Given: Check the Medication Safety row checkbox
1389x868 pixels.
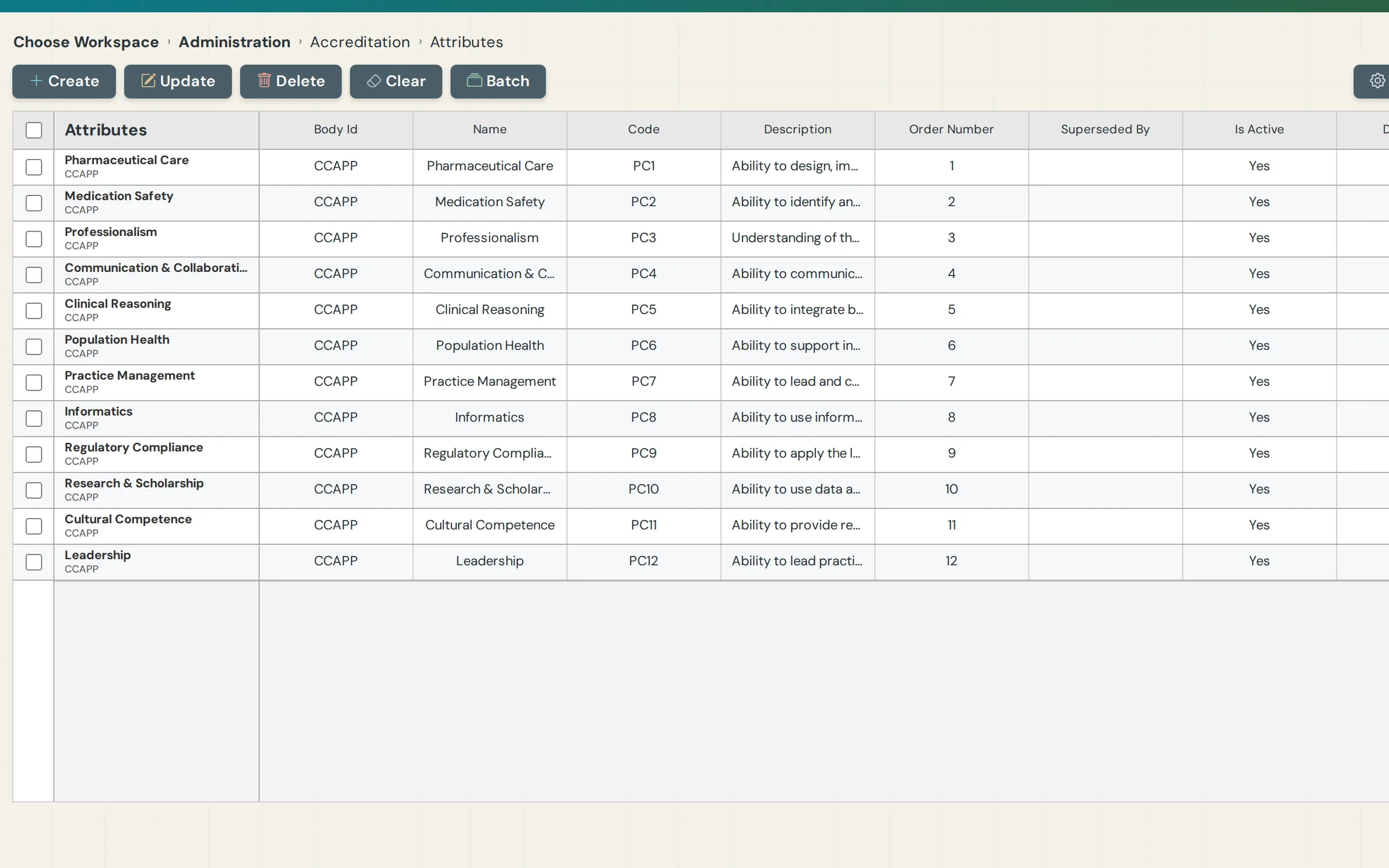Looking at the screenshot, I should pos(34,203).
